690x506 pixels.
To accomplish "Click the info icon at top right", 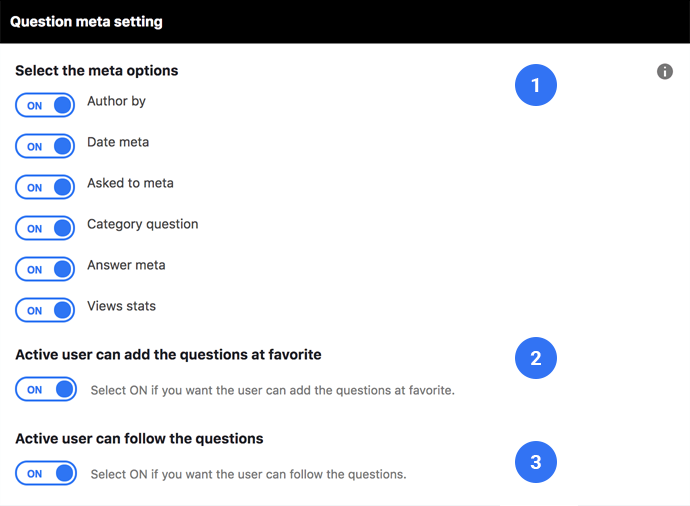I will point(664,71).
